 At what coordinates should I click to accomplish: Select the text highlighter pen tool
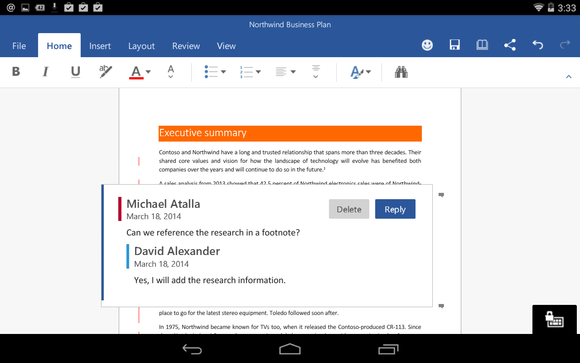point(105,71)
